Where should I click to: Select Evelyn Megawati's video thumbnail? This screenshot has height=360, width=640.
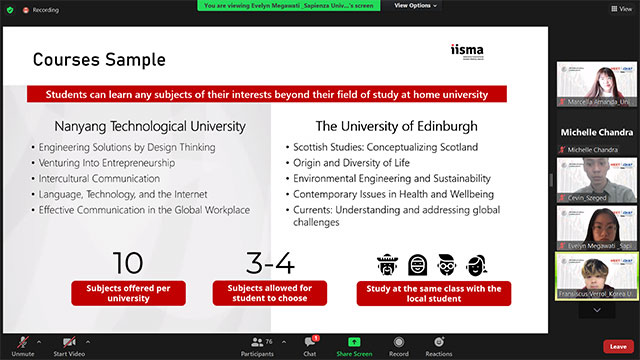pyautogui.click(x=596, y=228)
